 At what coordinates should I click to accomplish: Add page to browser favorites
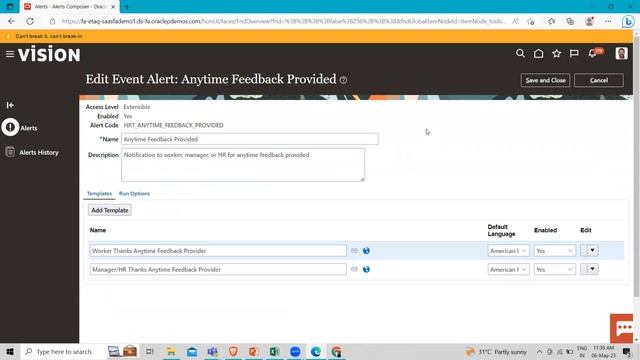coord(531,21)
